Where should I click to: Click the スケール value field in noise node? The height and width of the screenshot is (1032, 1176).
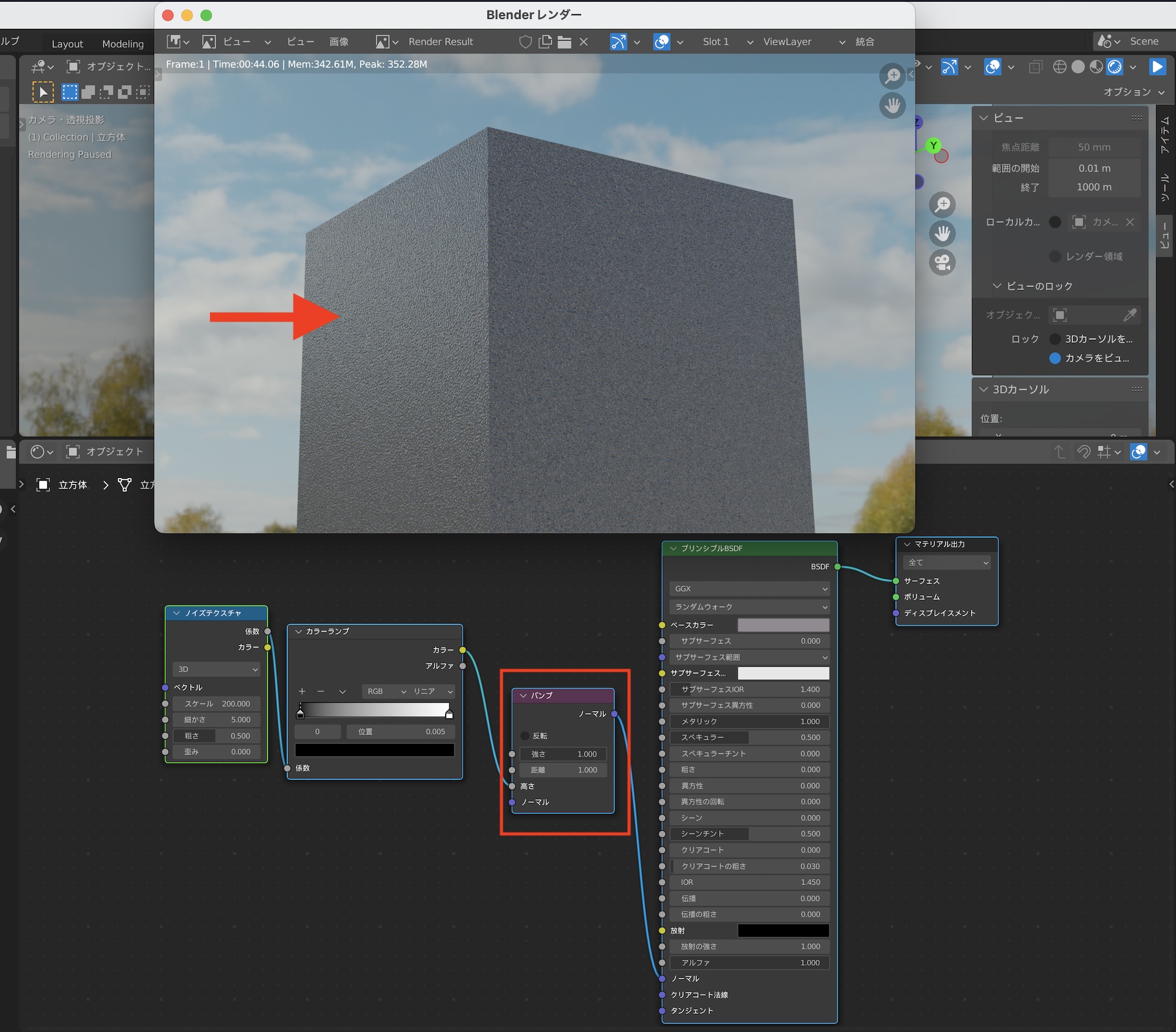(216, 704)
